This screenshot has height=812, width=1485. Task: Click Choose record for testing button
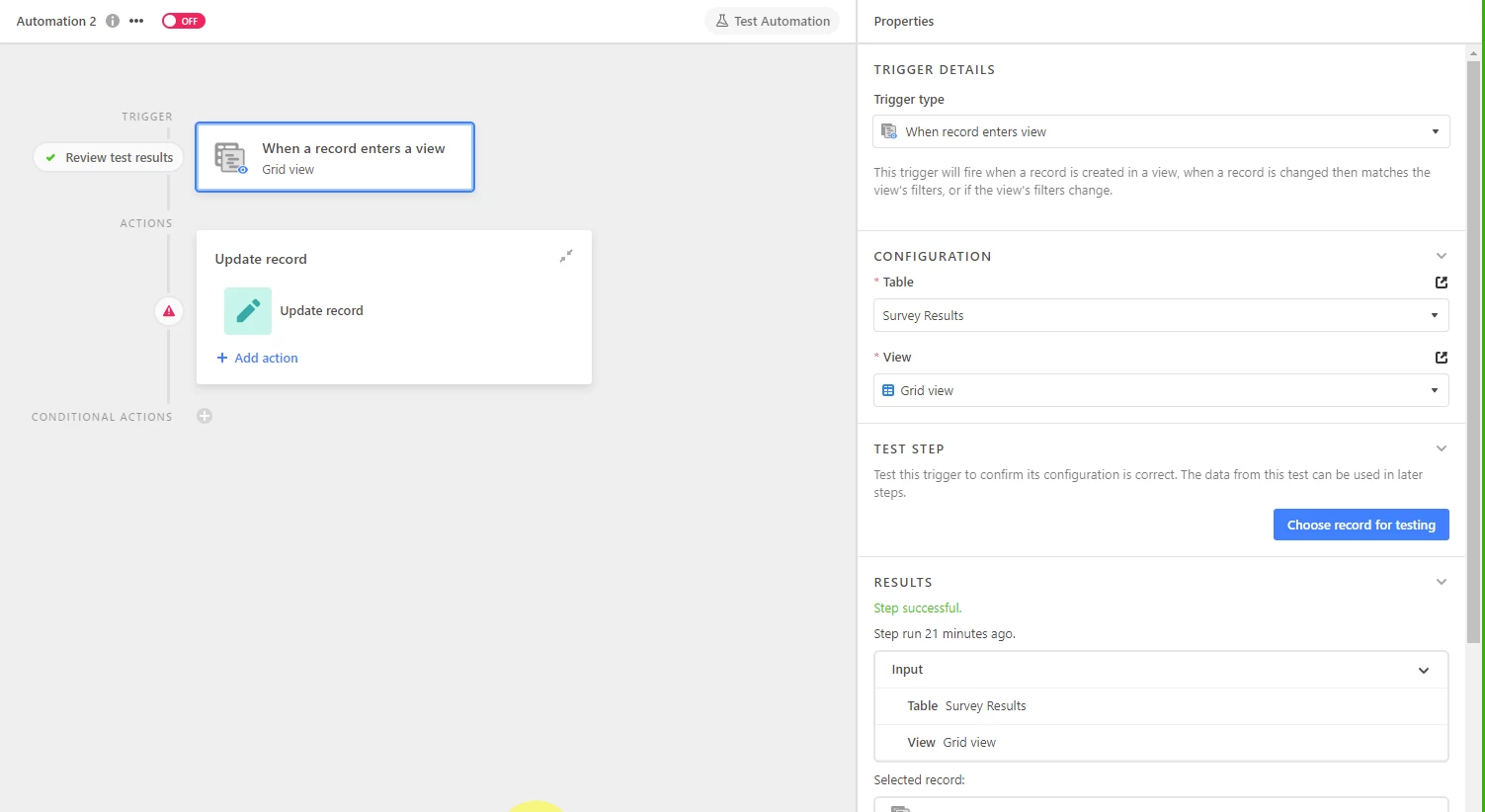(1361, 525)
